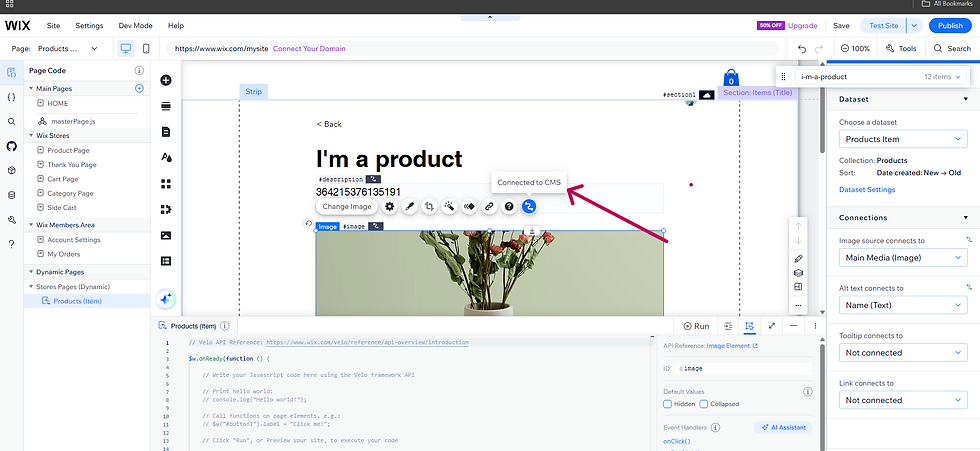Open Dataset Settings link
Image resolution: width=980 pixels, height=451 pixels.
(x=867, y=190)
